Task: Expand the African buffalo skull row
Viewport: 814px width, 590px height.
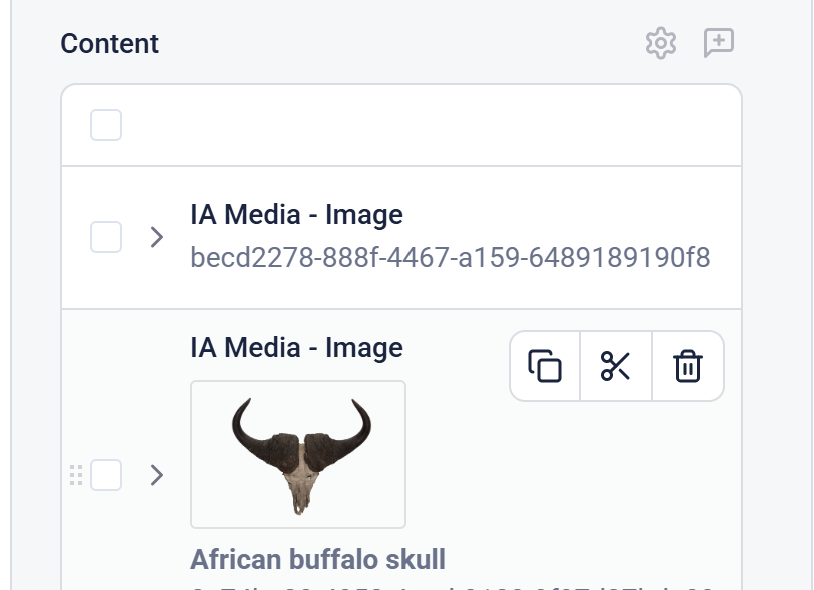Action: coord(156,475)
